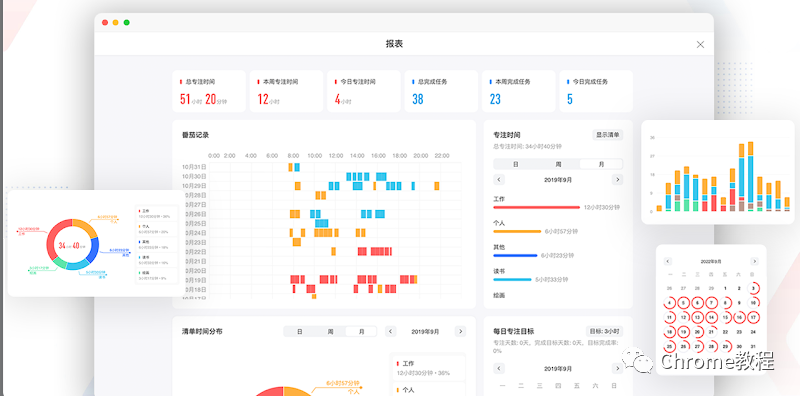This screenshot has width=800, height=396.
Task: Select 其他 in the donut card legend
Action: (x=157, y=244)
